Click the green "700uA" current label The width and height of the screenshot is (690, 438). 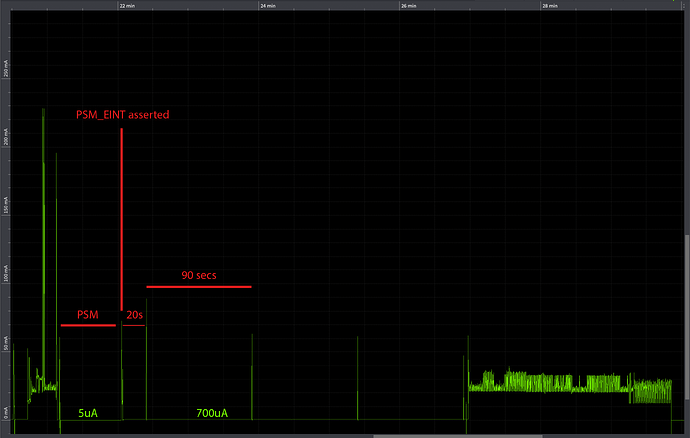click(211, 412)
